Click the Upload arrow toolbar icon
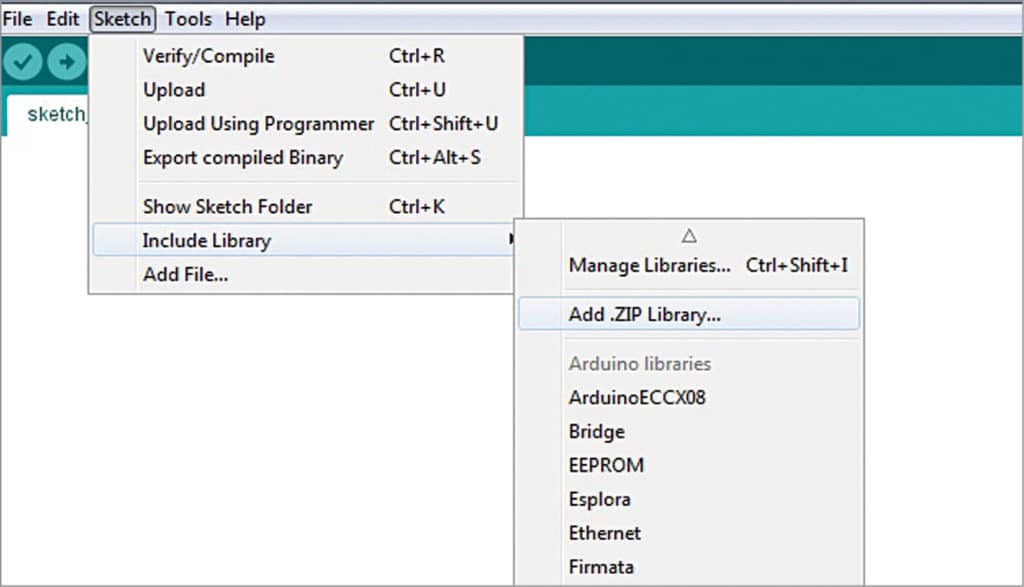This screenshot has height=587, width=1024. click(66, 62)
